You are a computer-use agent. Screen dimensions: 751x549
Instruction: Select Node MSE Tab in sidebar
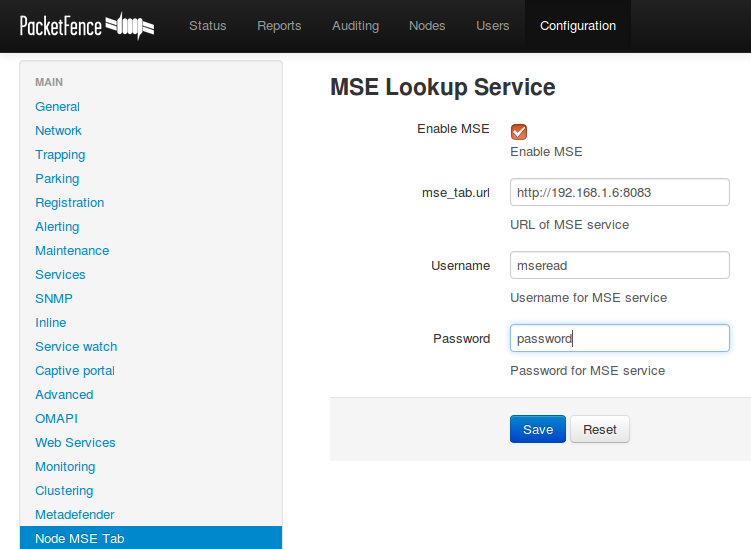(151, 538)
